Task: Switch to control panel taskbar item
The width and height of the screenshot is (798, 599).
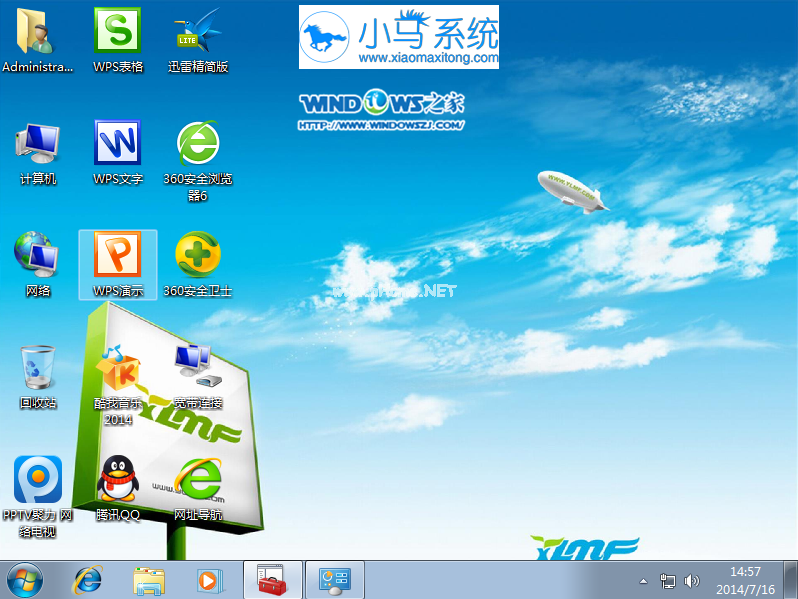Action: tap(334, 580)
